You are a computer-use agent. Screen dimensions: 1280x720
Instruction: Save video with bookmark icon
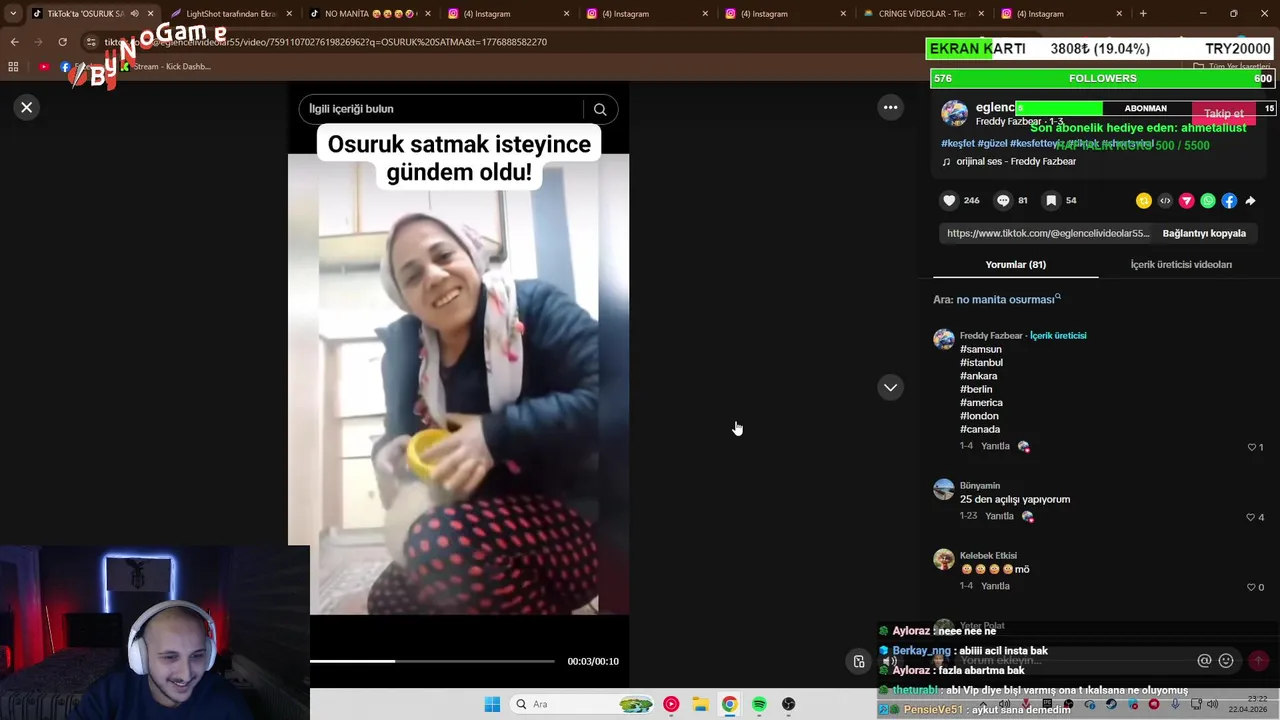point(1051,200)
